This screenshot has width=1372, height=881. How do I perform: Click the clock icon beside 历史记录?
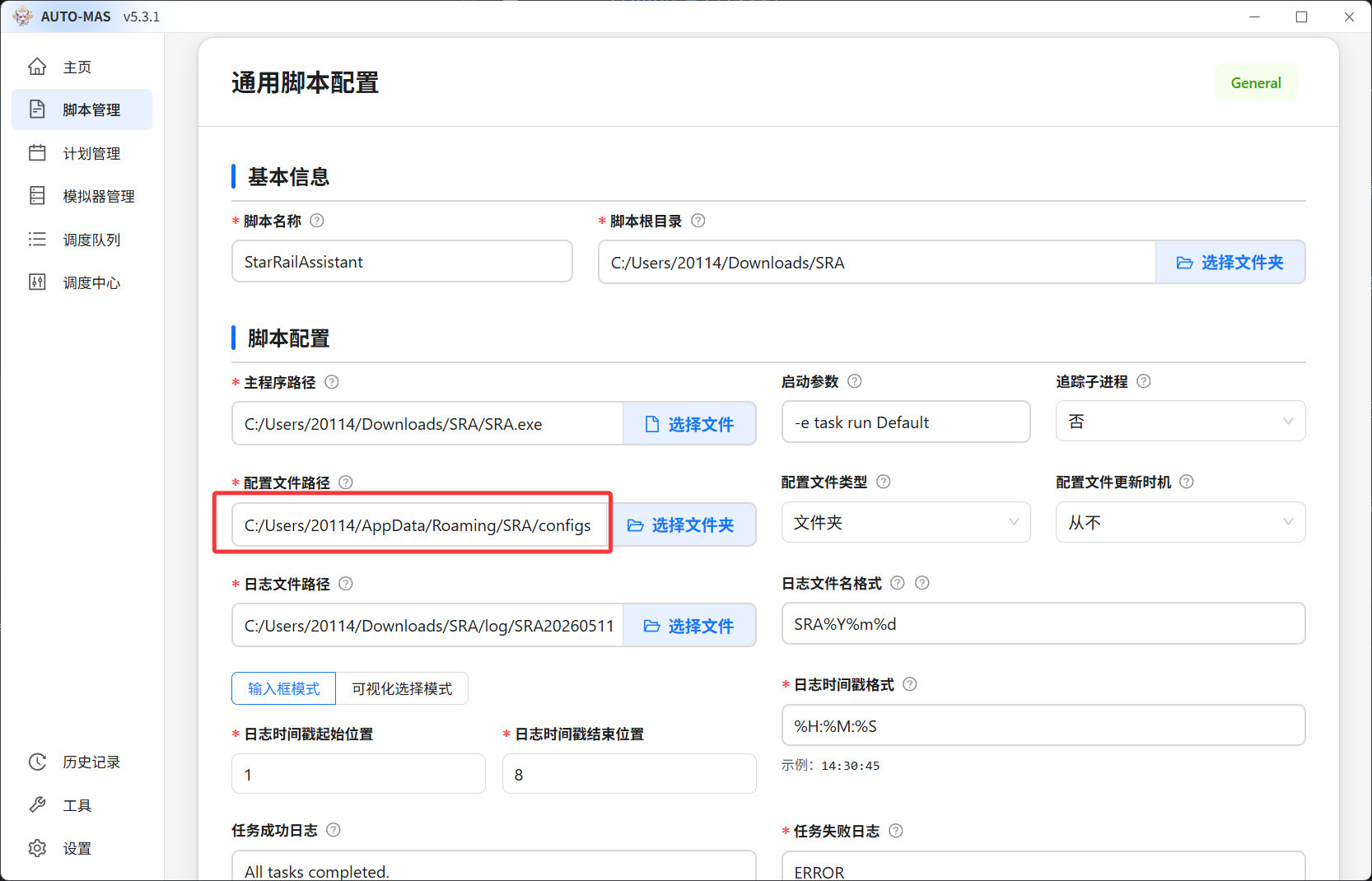(x=37, y=762)
